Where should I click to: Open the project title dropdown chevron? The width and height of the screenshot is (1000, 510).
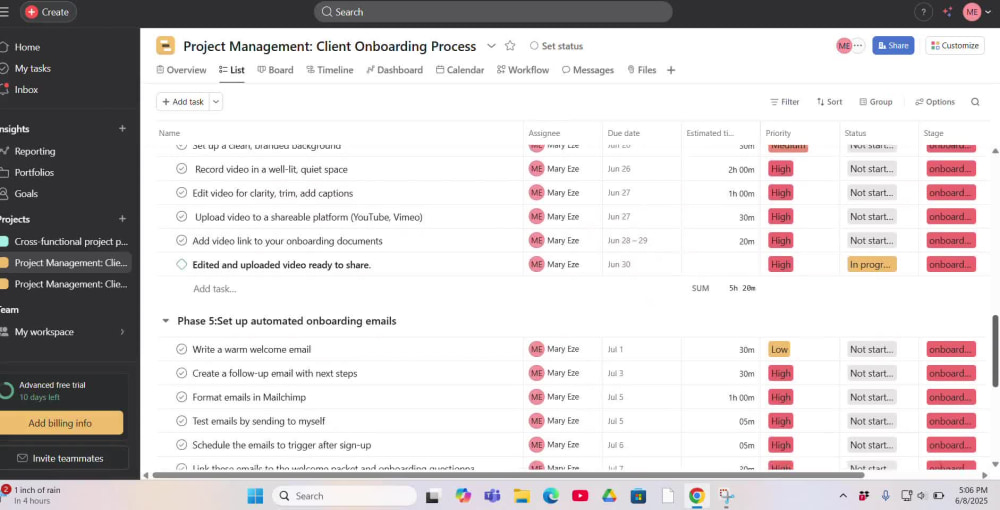tap(491, 46)
